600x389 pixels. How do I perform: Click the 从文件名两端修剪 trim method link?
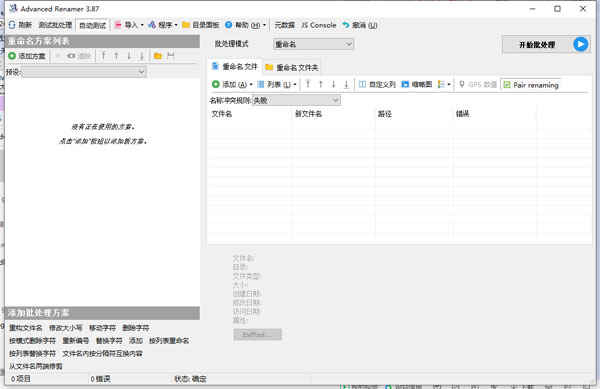tap(36, 366)
